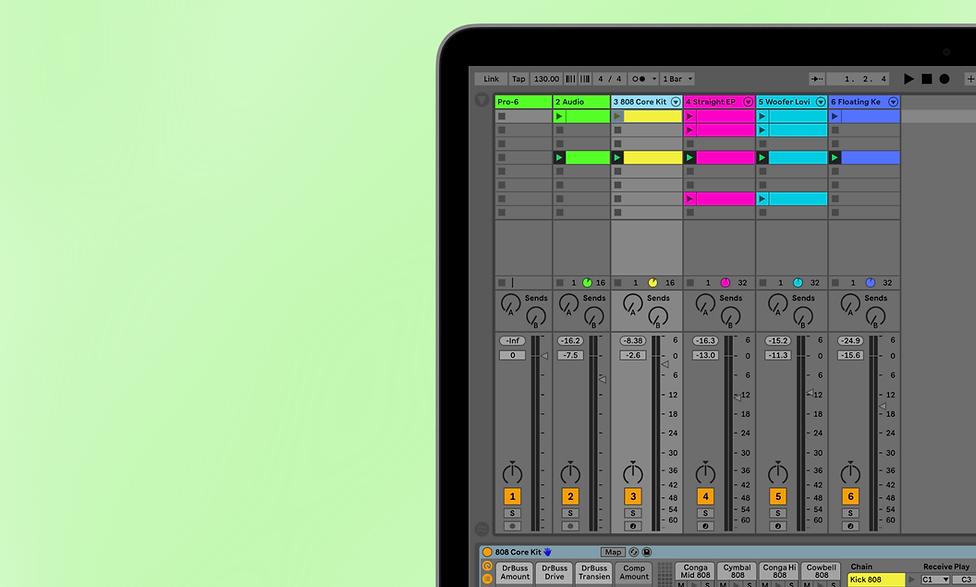976x587 pixels.
Task: Click the 130.00 tempo field
Action: point(547,79)
